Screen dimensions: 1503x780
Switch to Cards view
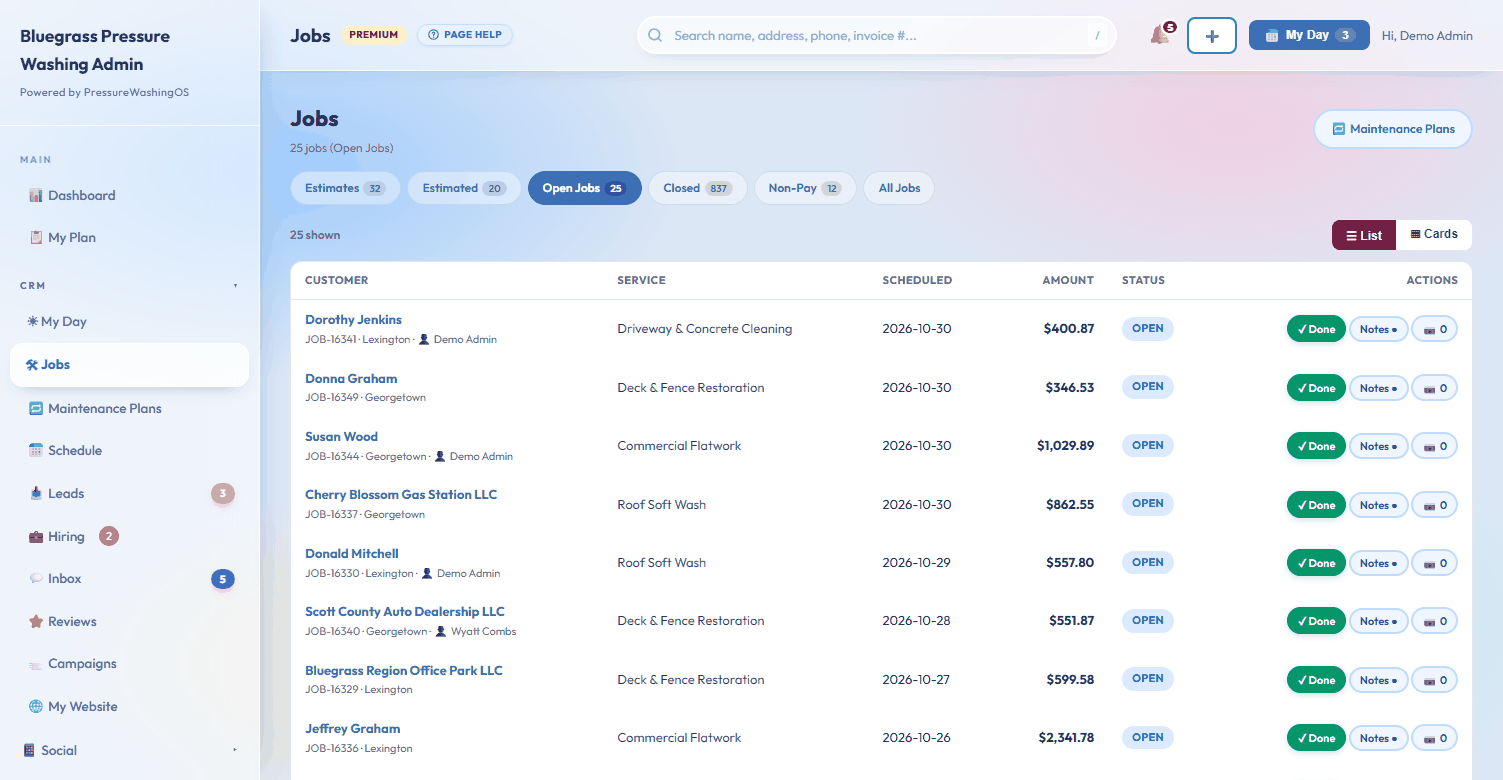pyautogui.click(x=1434, y=235)
